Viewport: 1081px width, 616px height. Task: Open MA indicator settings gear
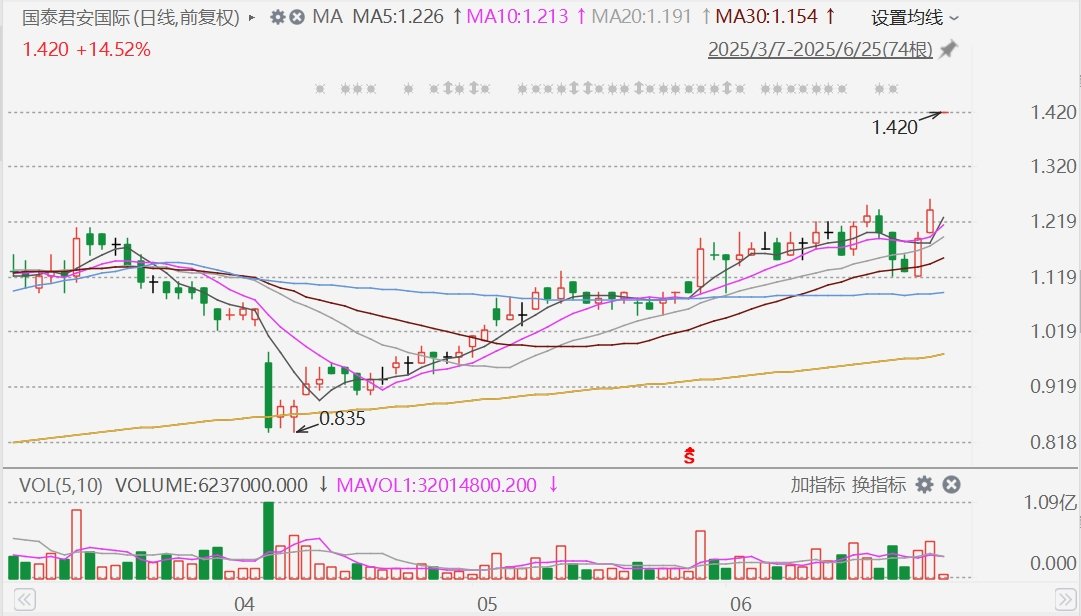tap(277, 17)
